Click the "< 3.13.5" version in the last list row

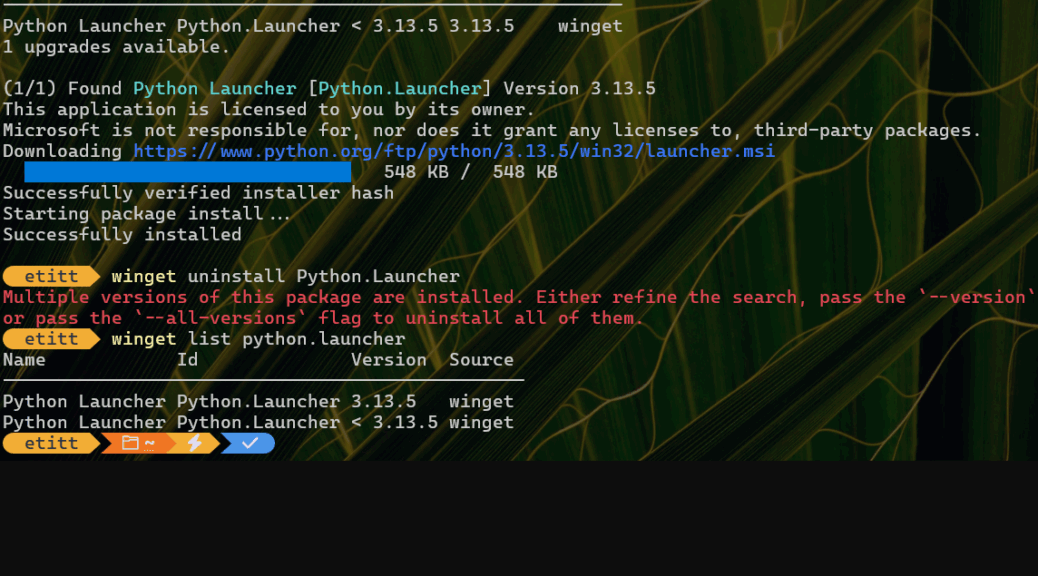(394, 422)
